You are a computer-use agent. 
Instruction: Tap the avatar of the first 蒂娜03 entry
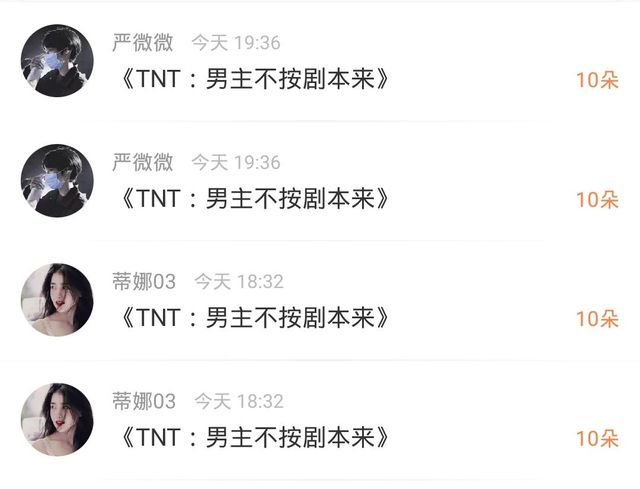[x=57, y=300]
